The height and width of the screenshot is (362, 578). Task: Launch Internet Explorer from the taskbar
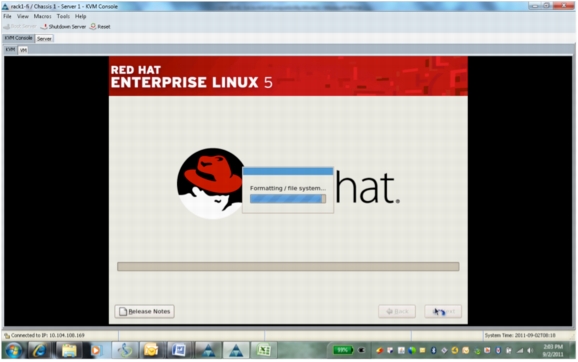[x=39, y=350]
